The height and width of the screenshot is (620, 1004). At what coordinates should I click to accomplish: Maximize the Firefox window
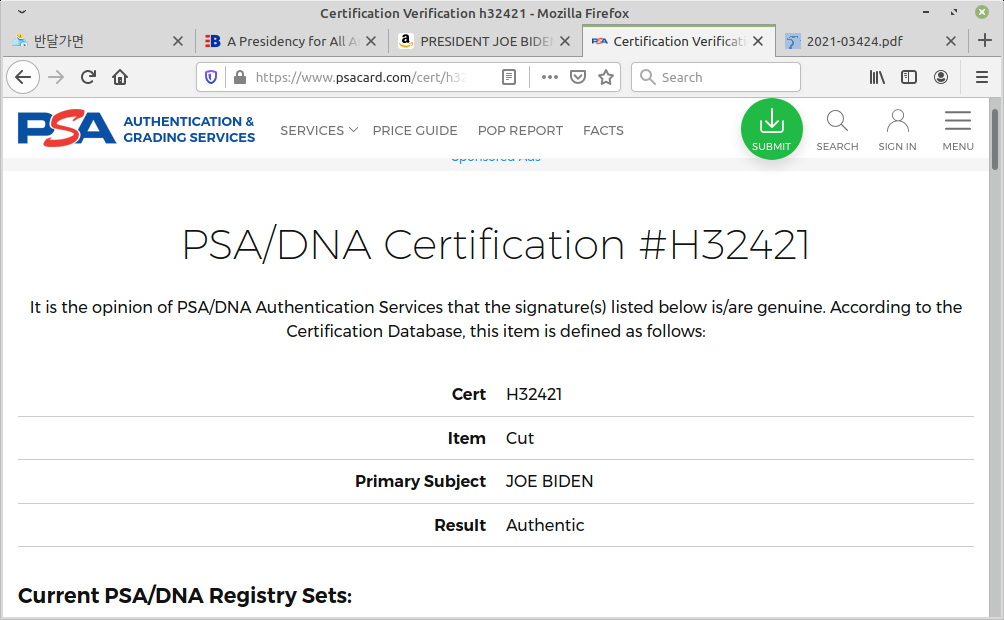(954, 12)
